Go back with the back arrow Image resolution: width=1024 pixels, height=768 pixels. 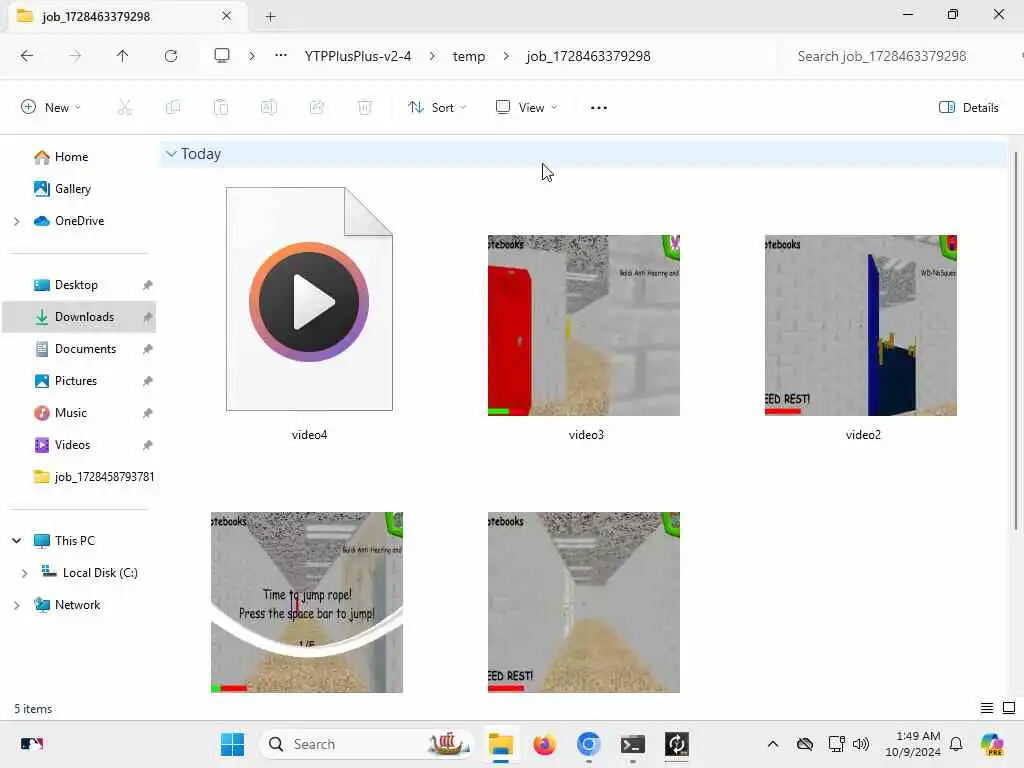coord(27,56)
